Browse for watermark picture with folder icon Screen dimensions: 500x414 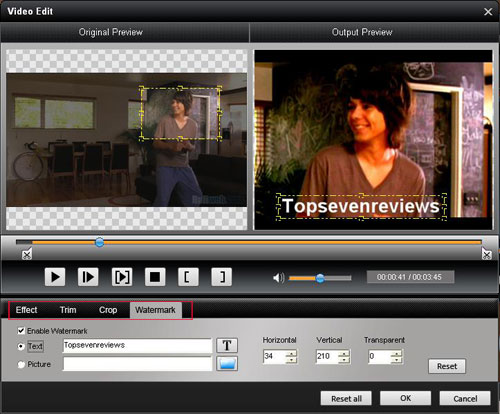227,364
